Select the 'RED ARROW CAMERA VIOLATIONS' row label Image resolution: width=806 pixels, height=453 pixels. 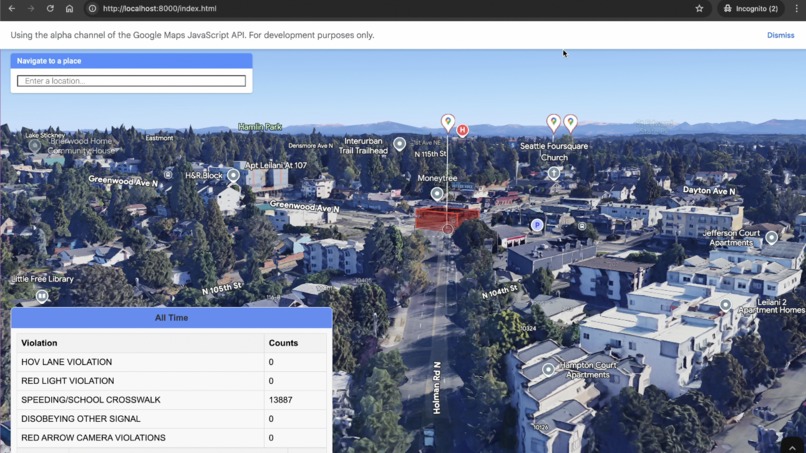[x=93, y=438]
